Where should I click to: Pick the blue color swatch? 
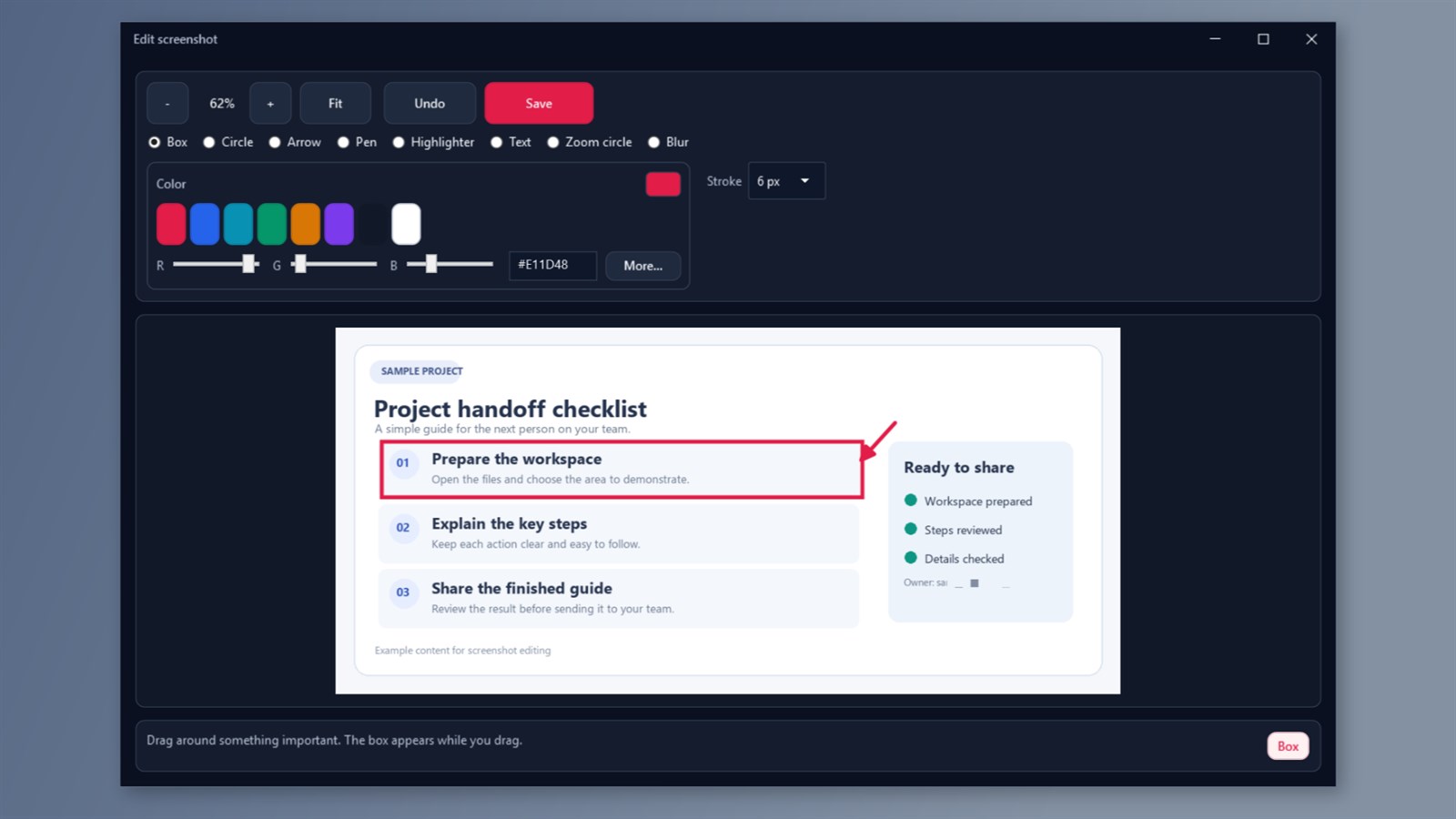pos(205,224)
